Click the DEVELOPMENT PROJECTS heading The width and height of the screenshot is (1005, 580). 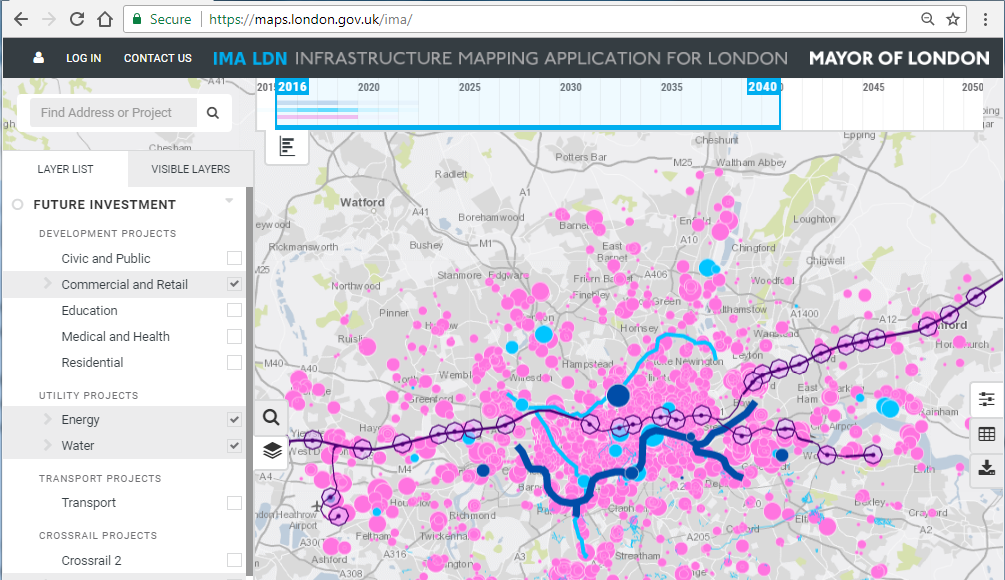click(x=108, y=233)
